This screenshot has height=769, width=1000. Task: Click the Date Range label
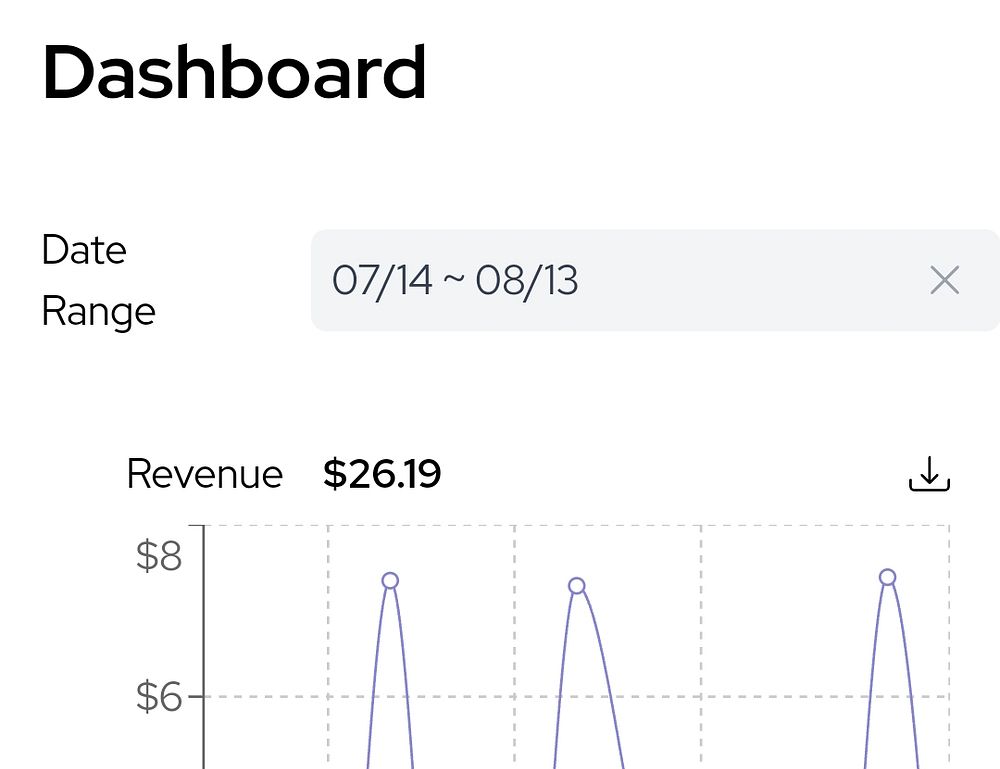click(99, 281)
